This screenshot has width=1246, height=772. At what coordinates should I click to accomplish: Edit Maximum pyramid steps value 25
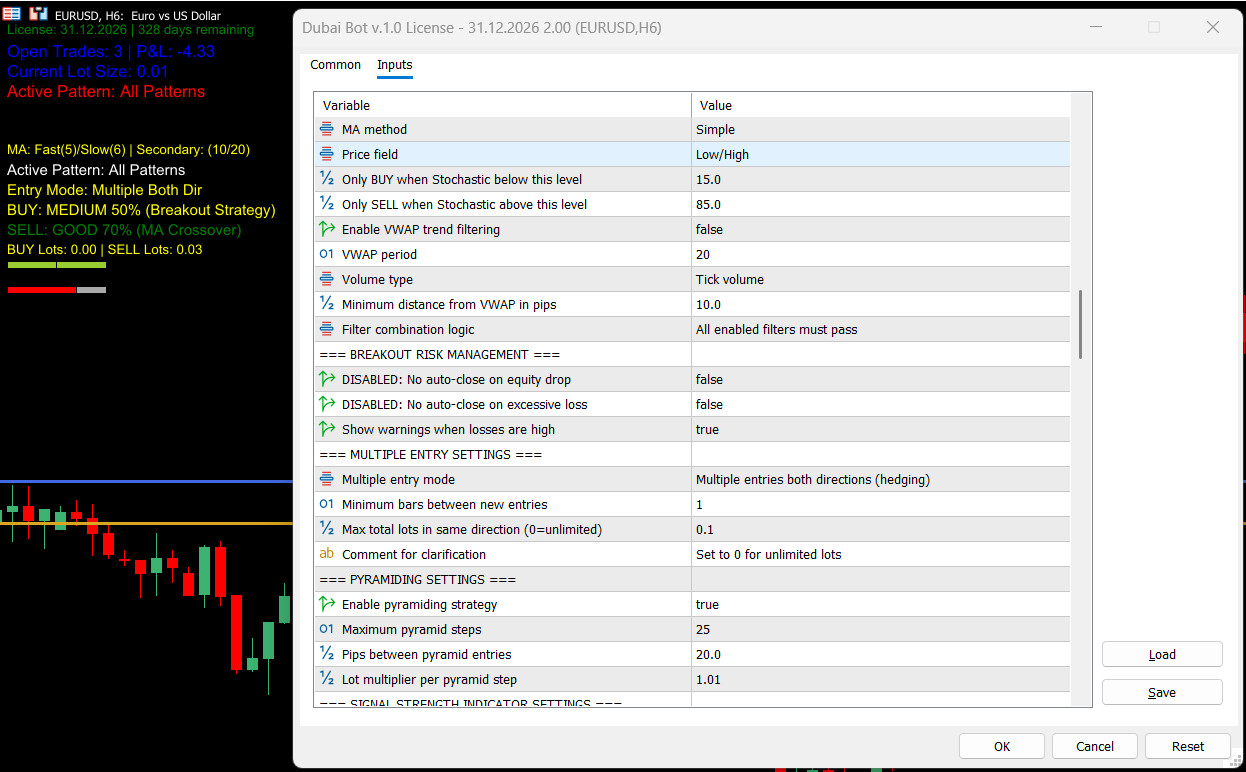(881, 629)
